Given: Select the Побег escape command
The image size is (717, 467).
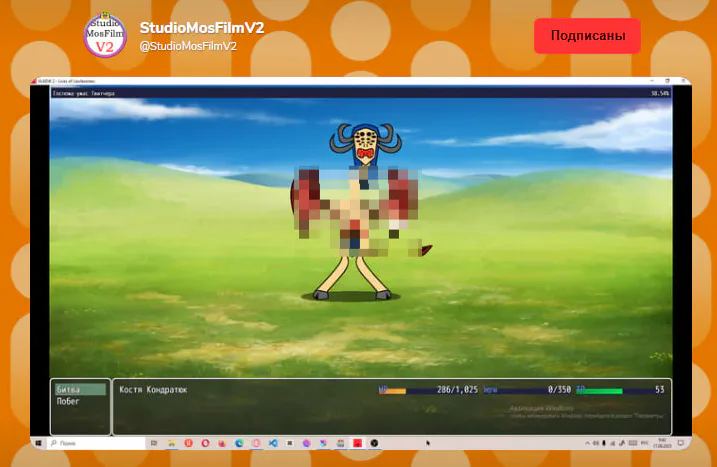Looking at the screenshot, I should pos(68,401).
